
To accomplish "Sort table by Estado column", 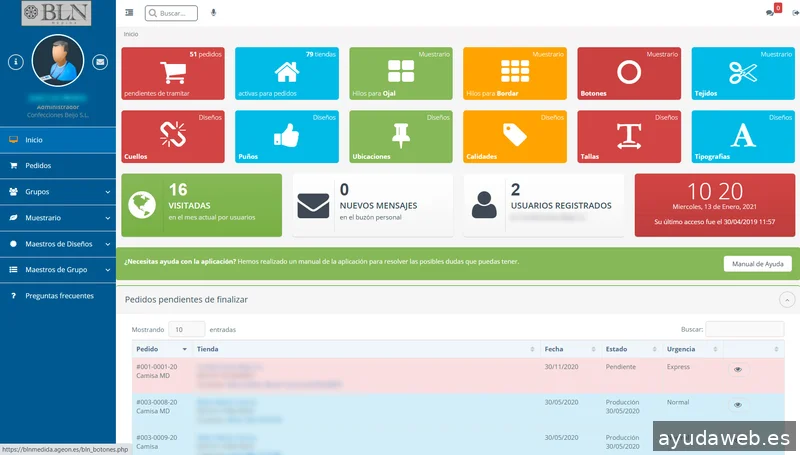I will (x=632, y=349).
